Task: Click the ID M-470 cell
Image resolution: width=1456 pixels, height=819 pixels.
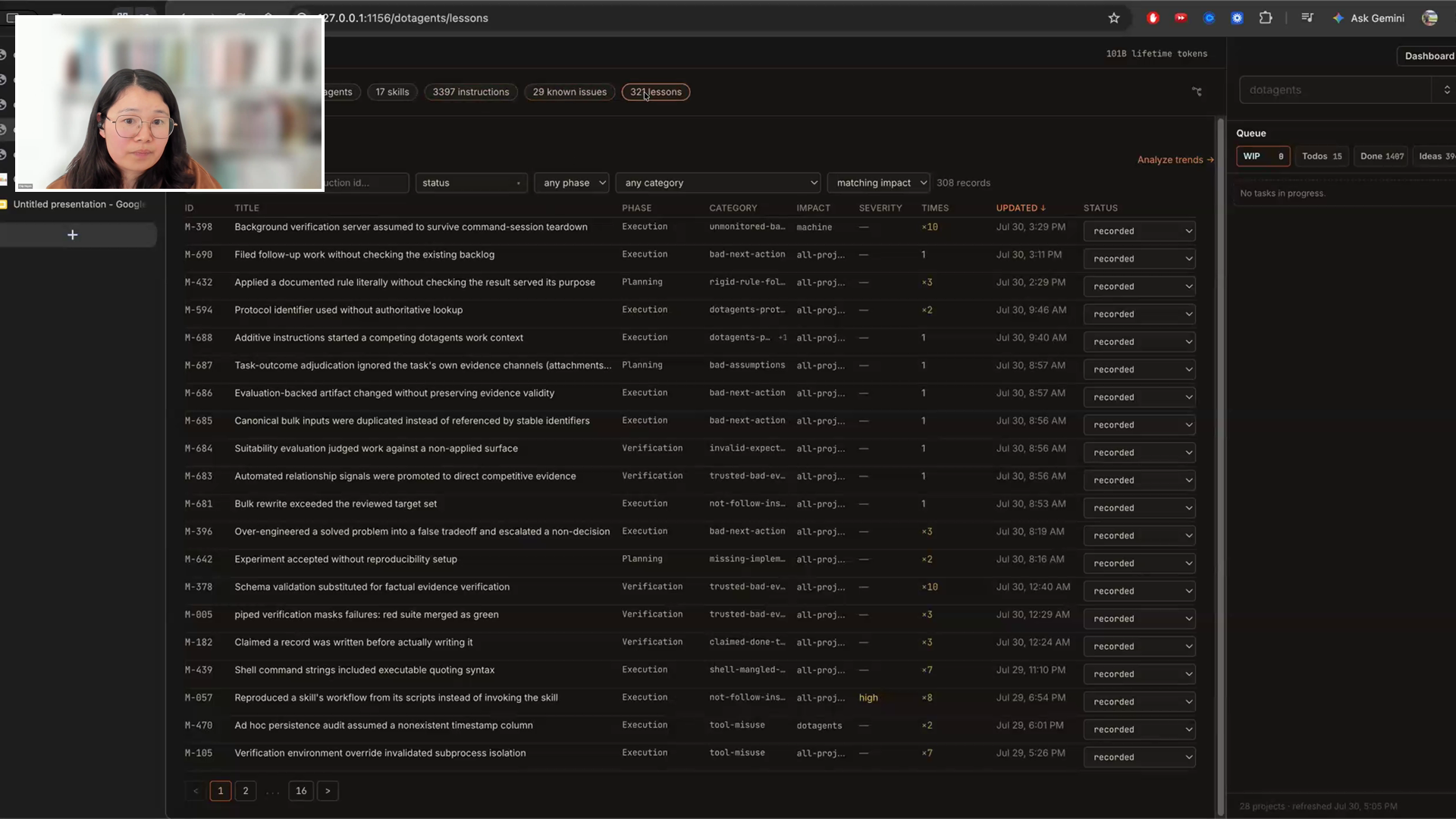Action: tap(199, 726)
